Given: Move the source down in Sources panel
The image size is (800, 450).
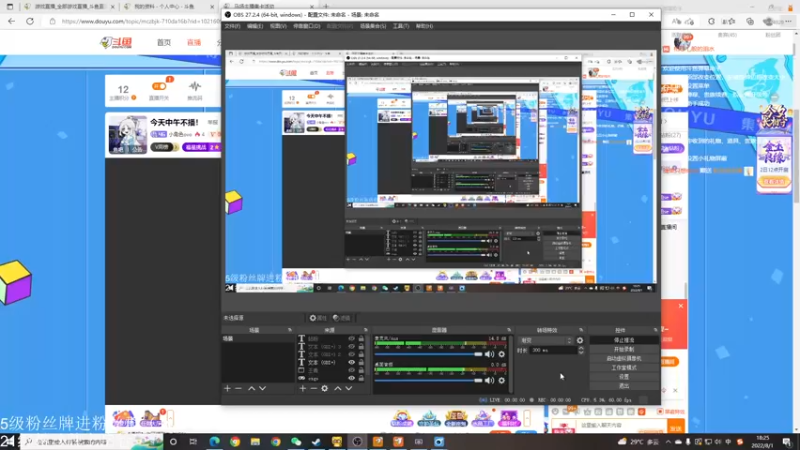Looking at the screenshot, I should click(x=348, y=389).
